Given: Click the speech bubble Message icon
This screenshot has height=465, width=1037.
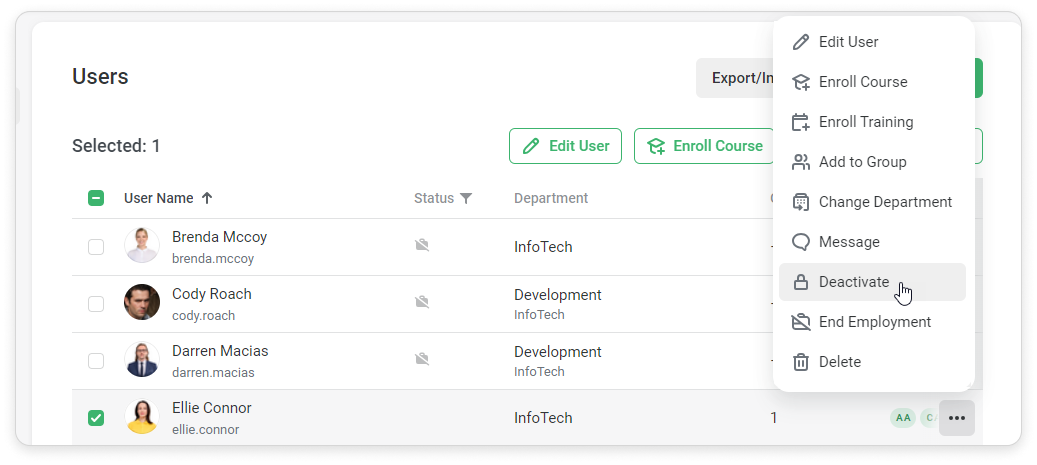Looking at the screenshot, I should [800, 242].
